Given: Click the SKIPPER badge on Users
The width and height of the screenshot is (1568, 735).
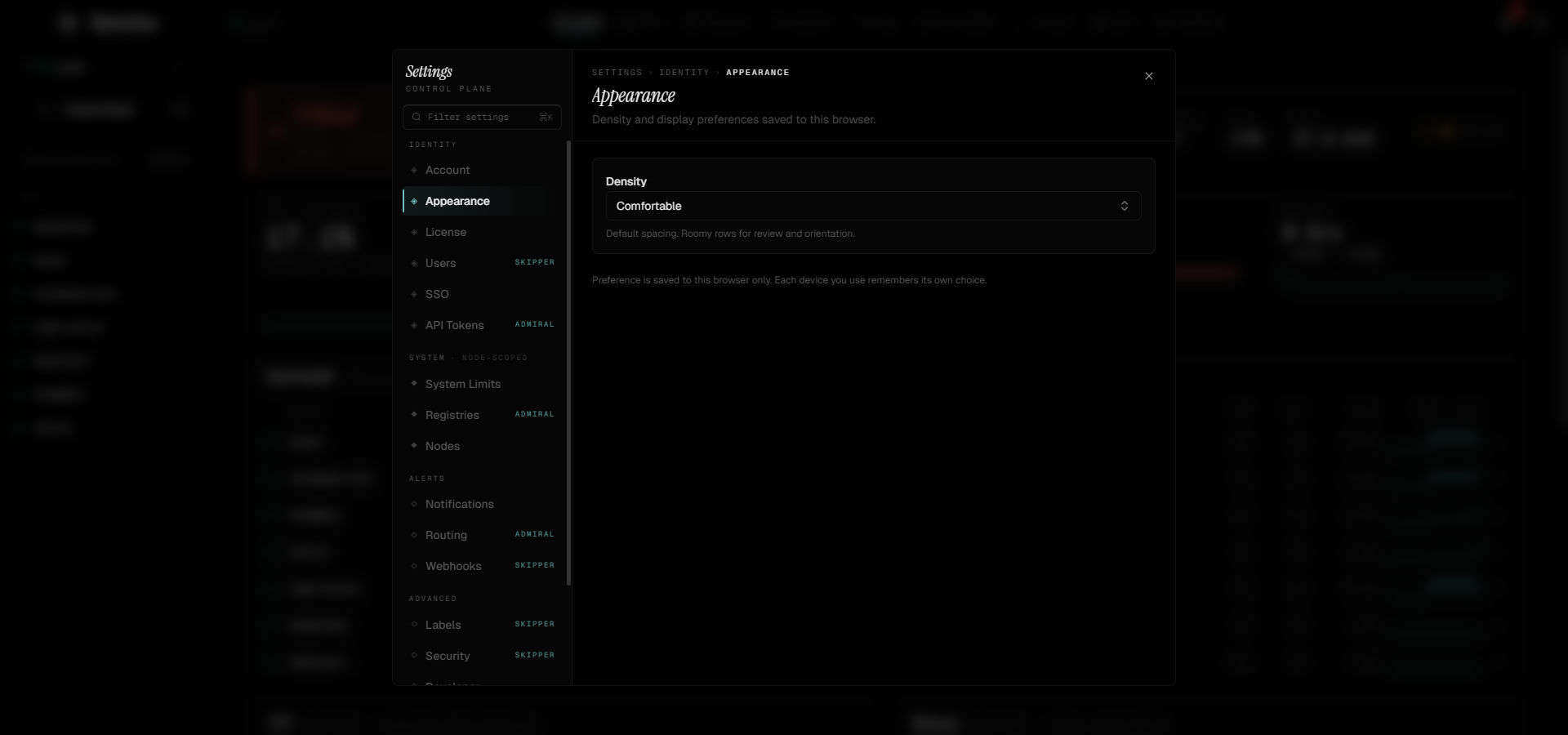Looking at the screenshot, I should tap(535, 262).
